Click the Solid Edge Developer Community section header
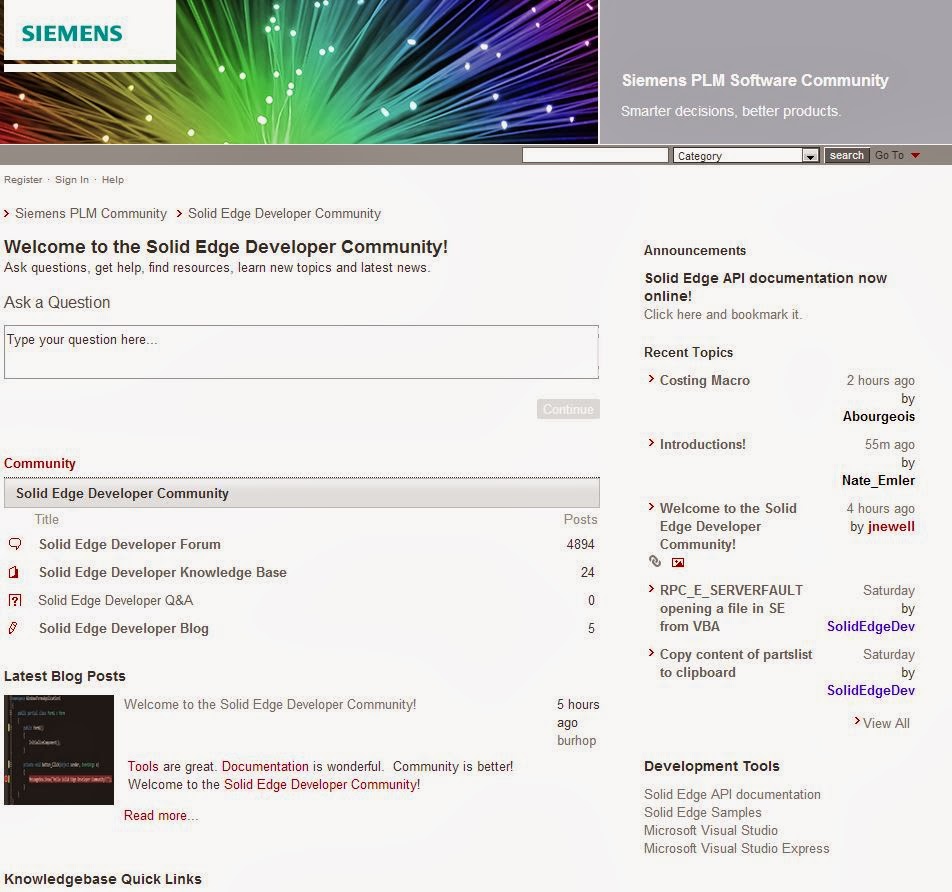Image resolution: width=952 pixels, height=892 pixels. click(x=302, y=493)
